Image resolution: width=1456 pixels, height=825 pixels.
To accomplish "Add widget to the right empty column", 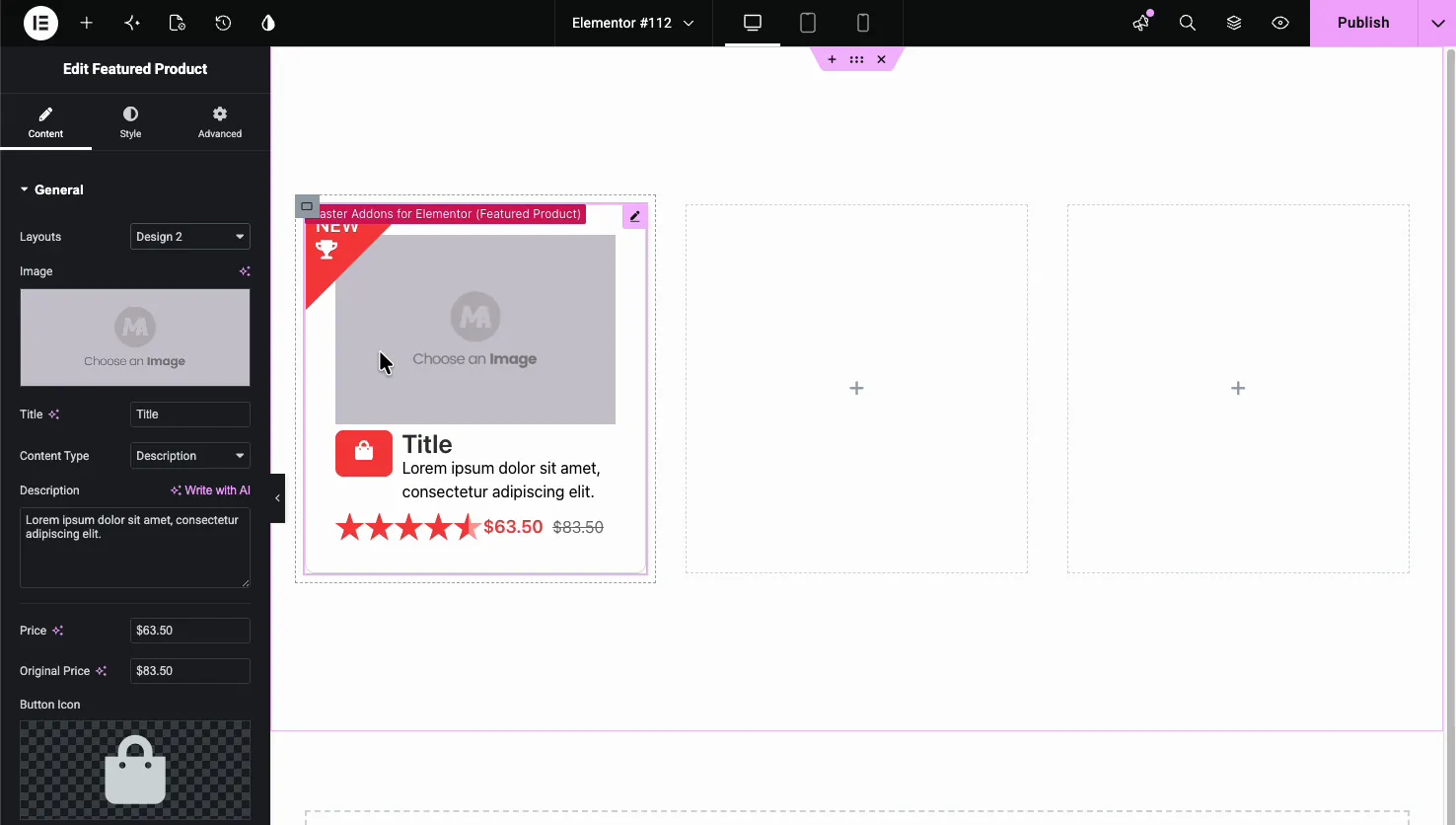I will click(1238, 389).
